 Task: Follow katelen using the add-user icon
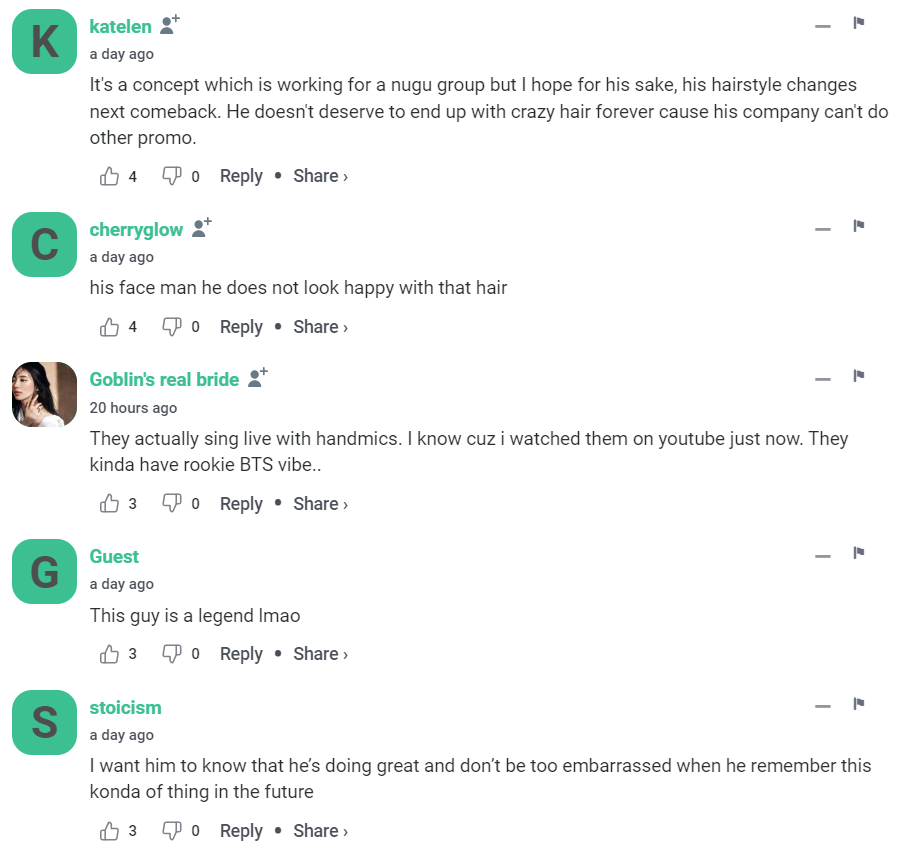pyautogui.click(x=170, y=26)
